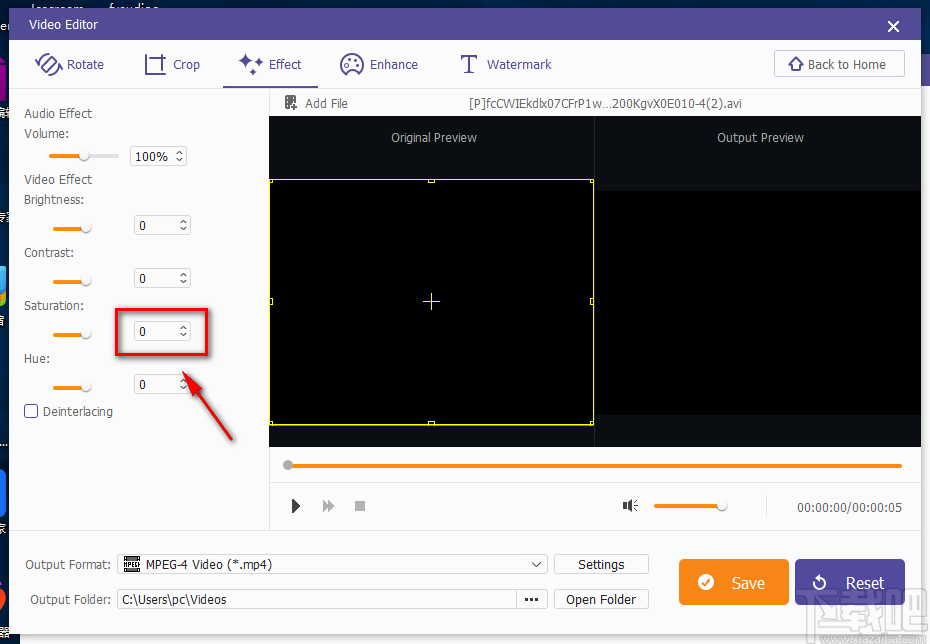Switch to the Crop tab
This screenshot has height=644, width=930.
point(172,64)
